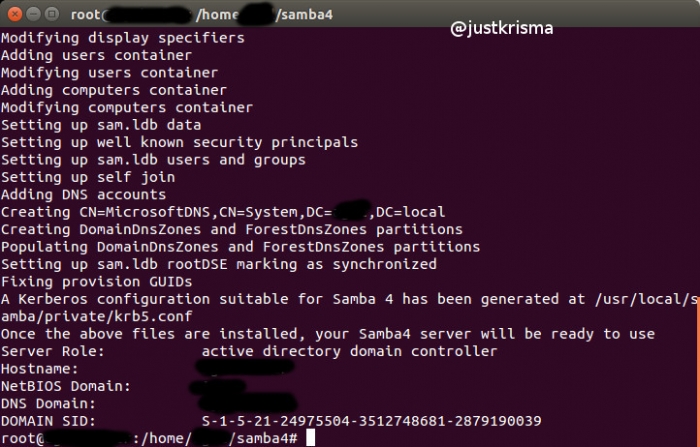Click the "Hostname:" label
Screen dimensions: 700x447
40,368
